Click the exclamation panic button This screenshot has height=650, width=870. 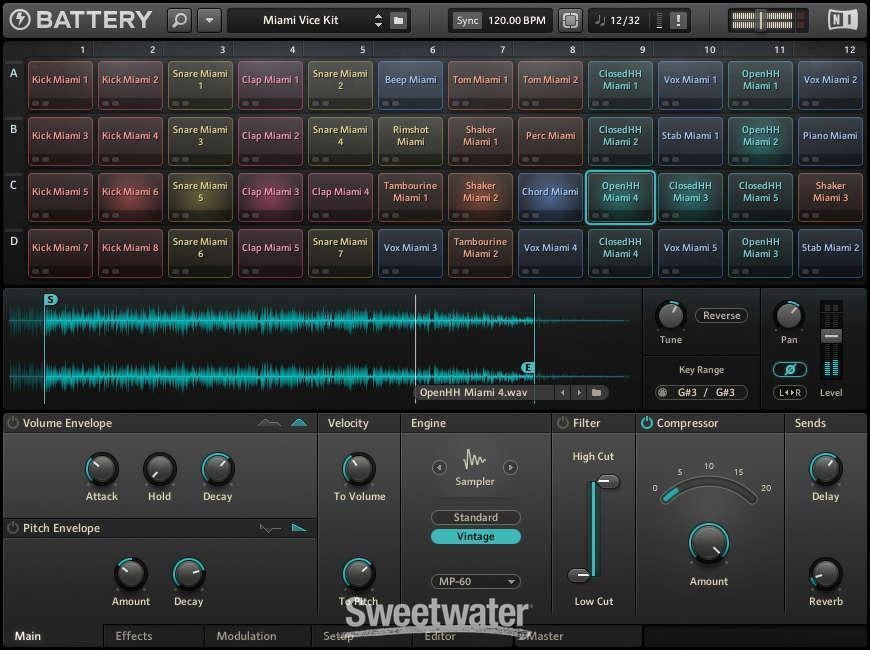[x=678, y=21]
